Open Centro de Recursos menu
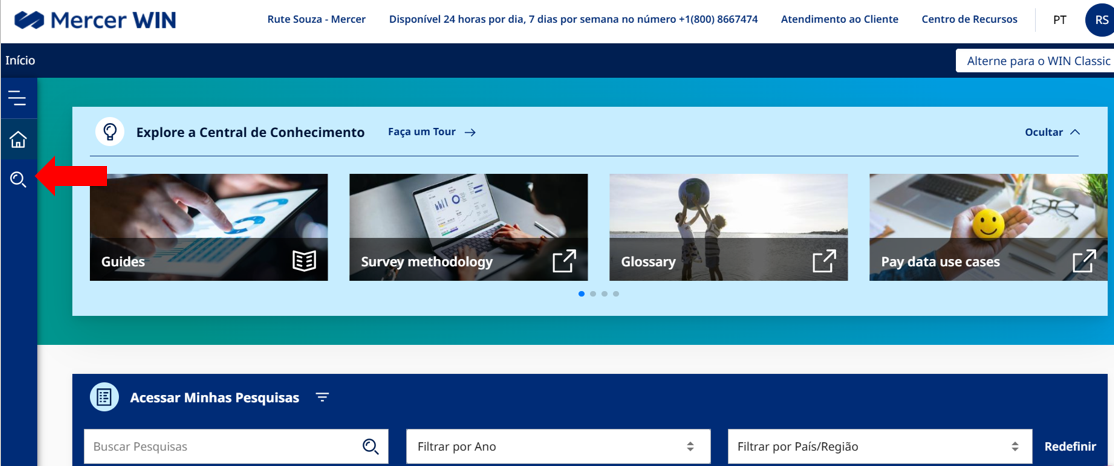 click(969, 19)
